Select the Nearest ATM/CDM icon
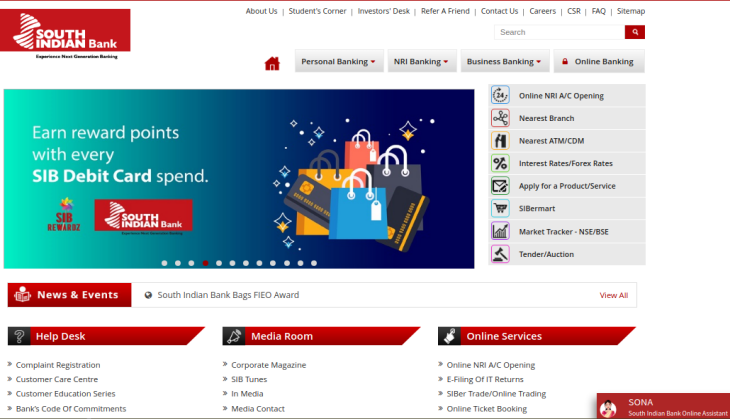The height and width of the screenshot is (419, 730). (x=500, y=141)
